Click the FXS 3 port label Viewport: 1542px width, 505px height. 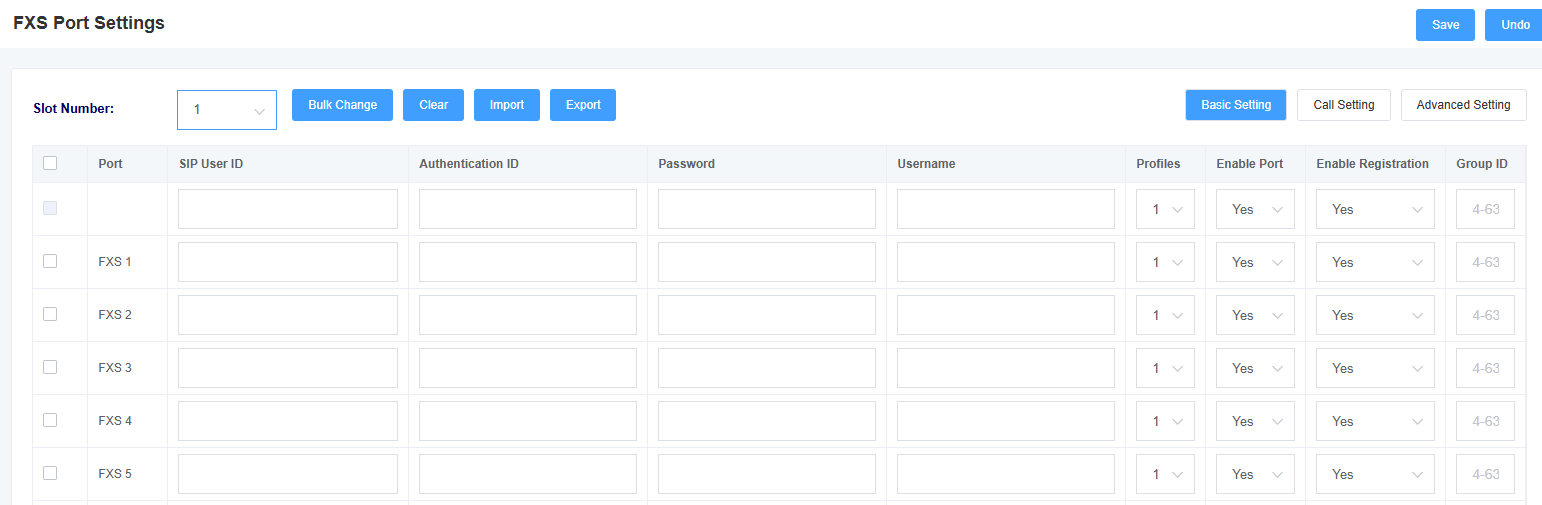pos(115,368)
